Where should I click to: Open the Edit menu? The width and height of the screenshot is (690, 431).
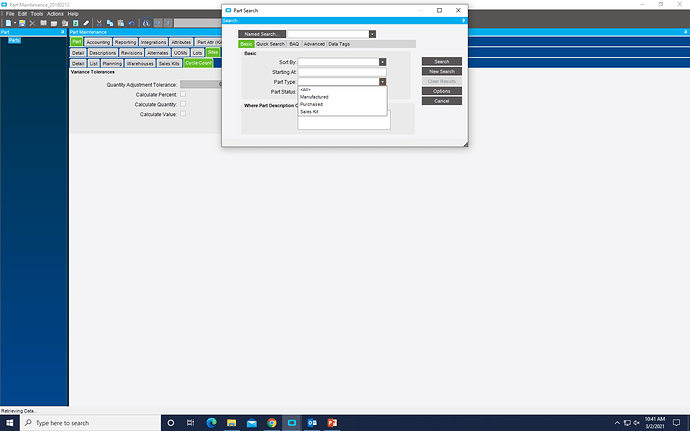[22, 14]
